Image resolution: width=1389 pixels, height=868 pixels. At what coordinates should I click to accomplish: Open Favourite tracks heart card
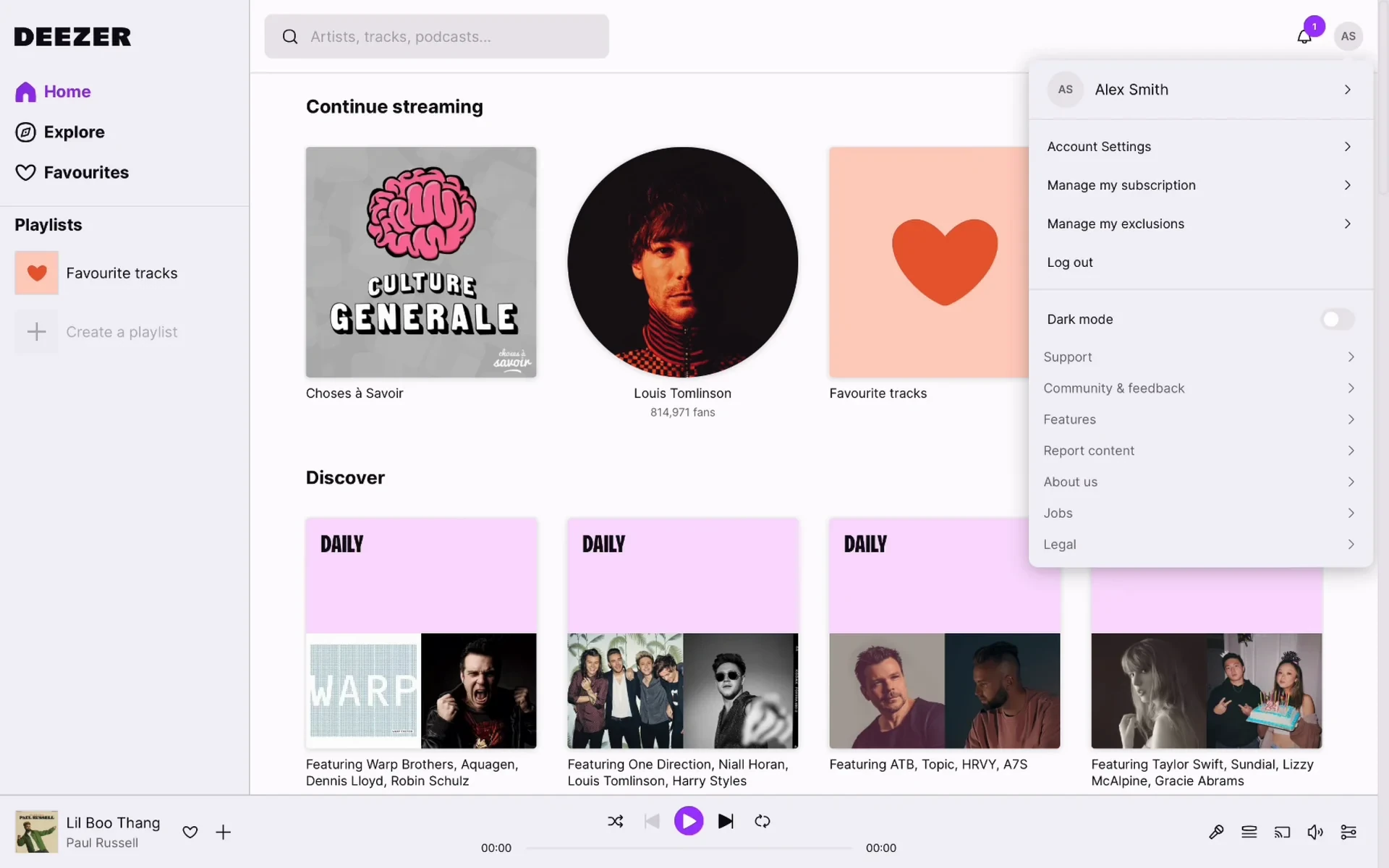(x=929, y=262)
